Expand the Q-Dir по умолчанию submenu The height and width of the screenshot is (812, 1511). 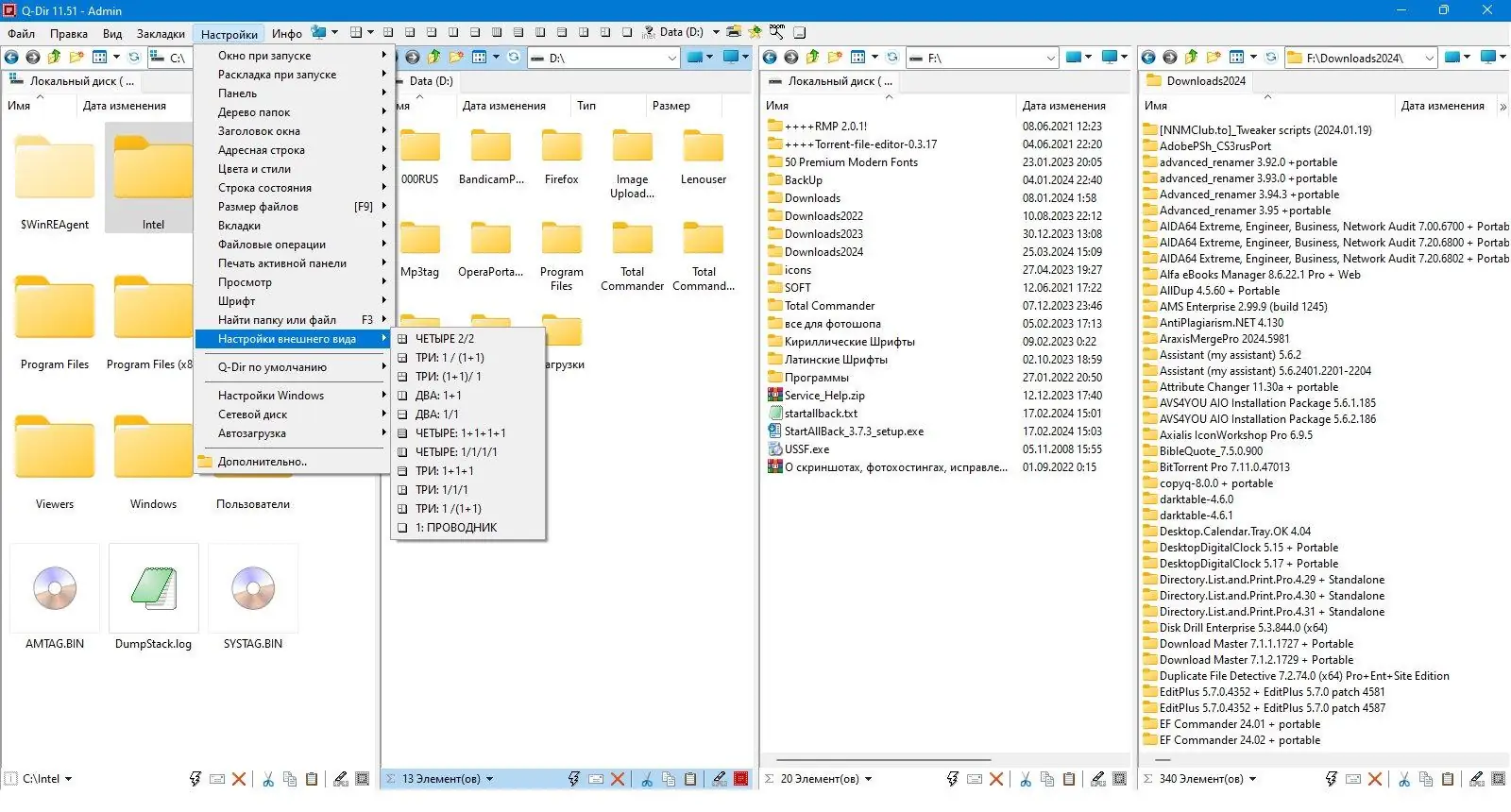(293, 367)
